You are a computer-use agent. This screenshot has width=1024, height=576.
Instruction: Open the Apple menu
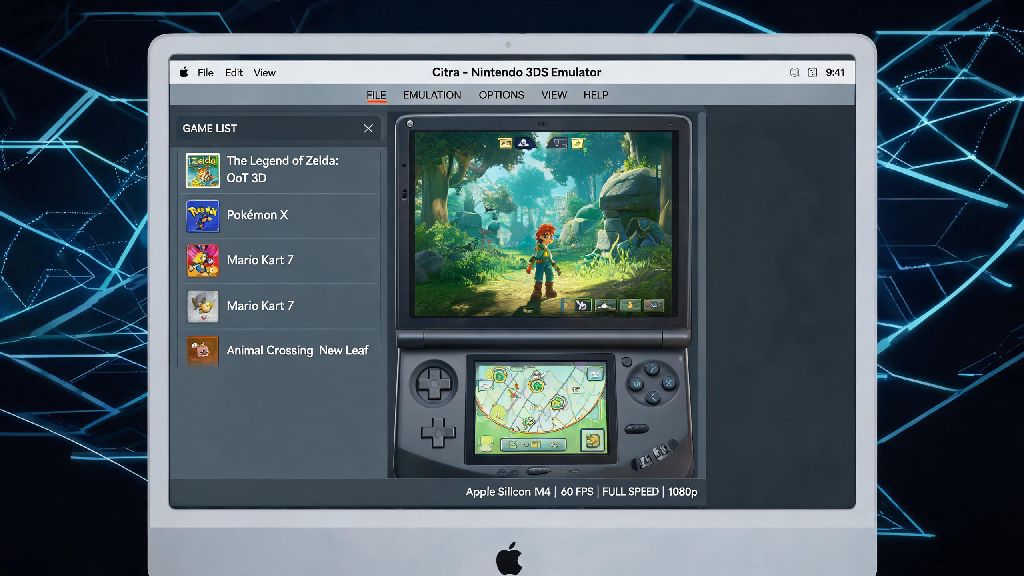point(184,72)
